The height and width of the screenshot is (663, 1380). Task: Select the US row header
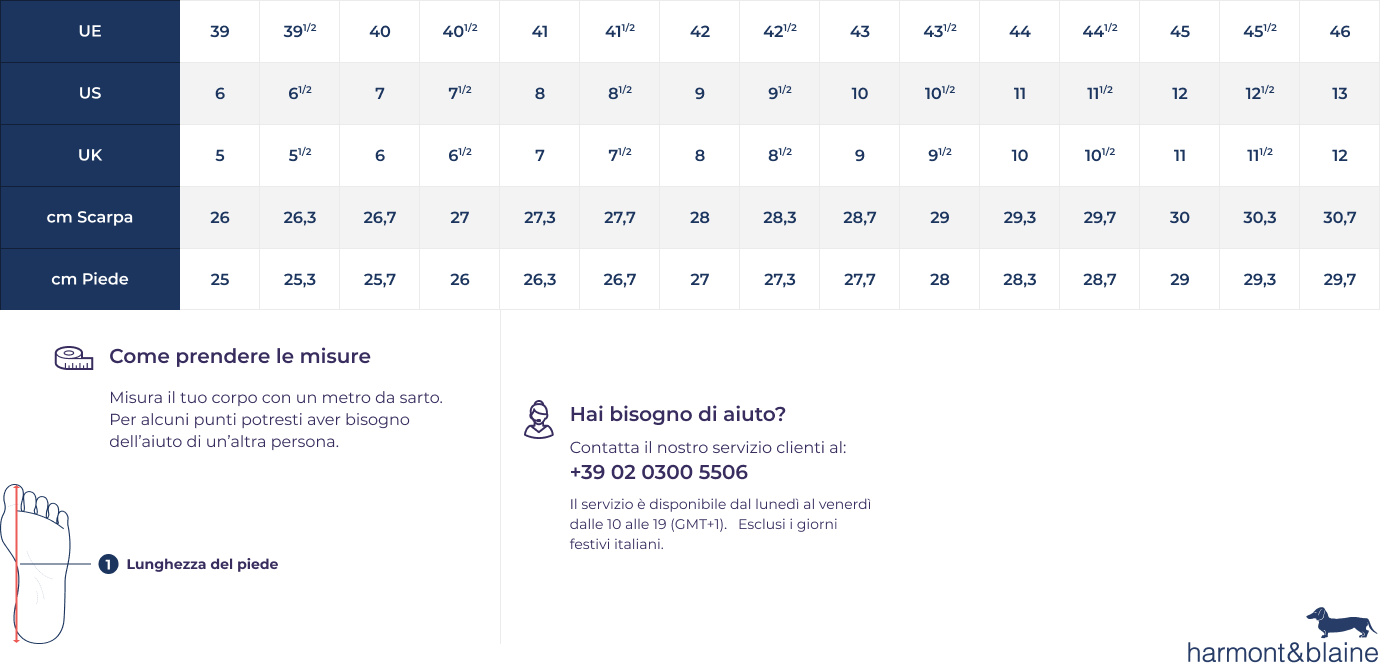(90, 93)
